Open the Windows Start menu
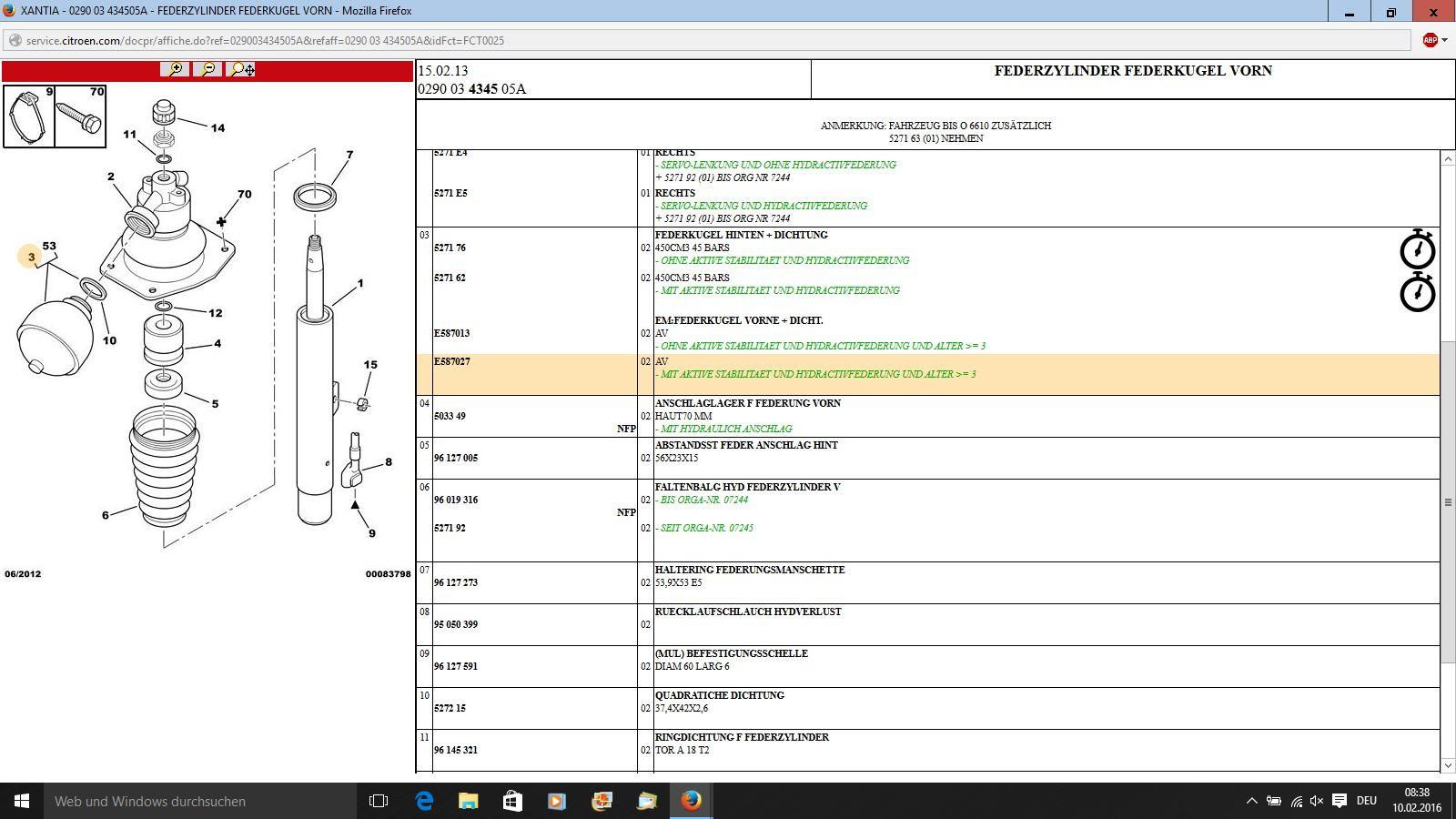Screen dimensions: 1456x819 22,801
